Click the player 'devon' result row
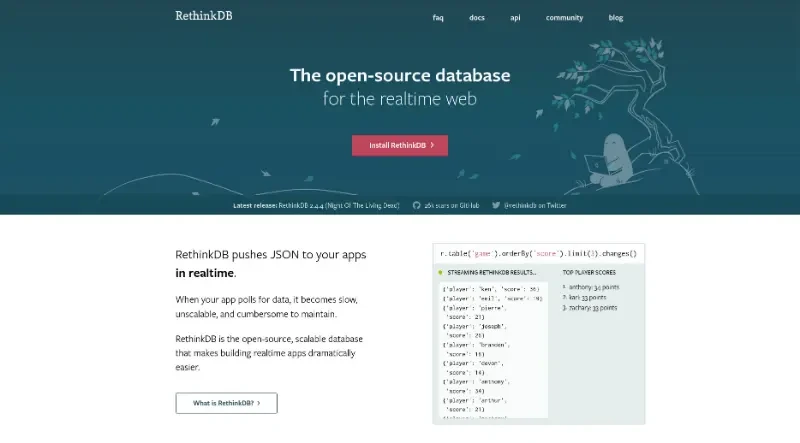The width and height of the screenshot is (800, 443). click(474, 368)
